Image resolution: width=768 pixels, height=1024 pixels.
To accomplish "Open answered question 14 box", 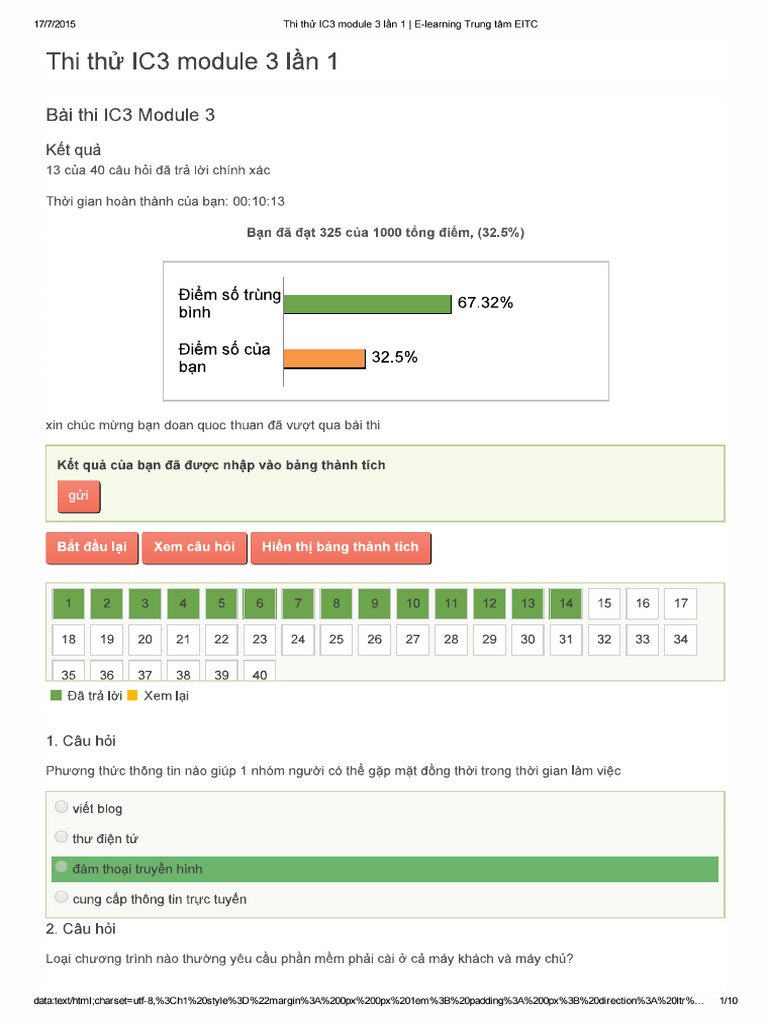I will point(566,603).
